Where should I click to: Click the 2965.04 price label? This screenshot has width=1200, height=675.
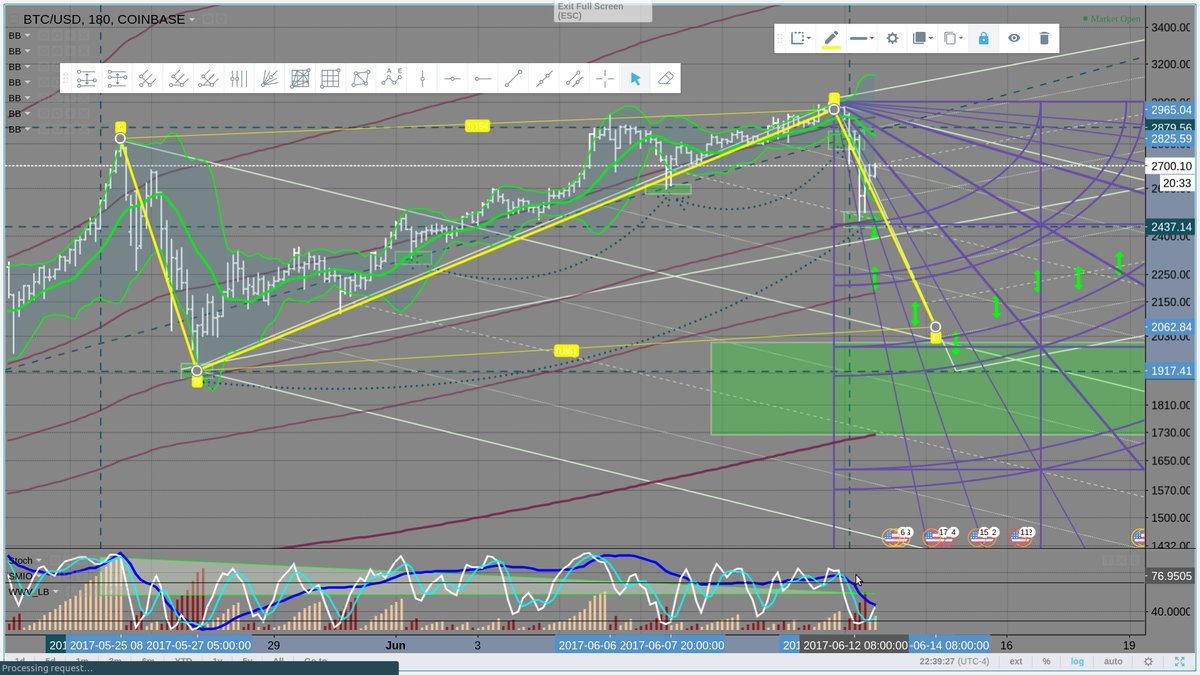tap(1171, 109)
